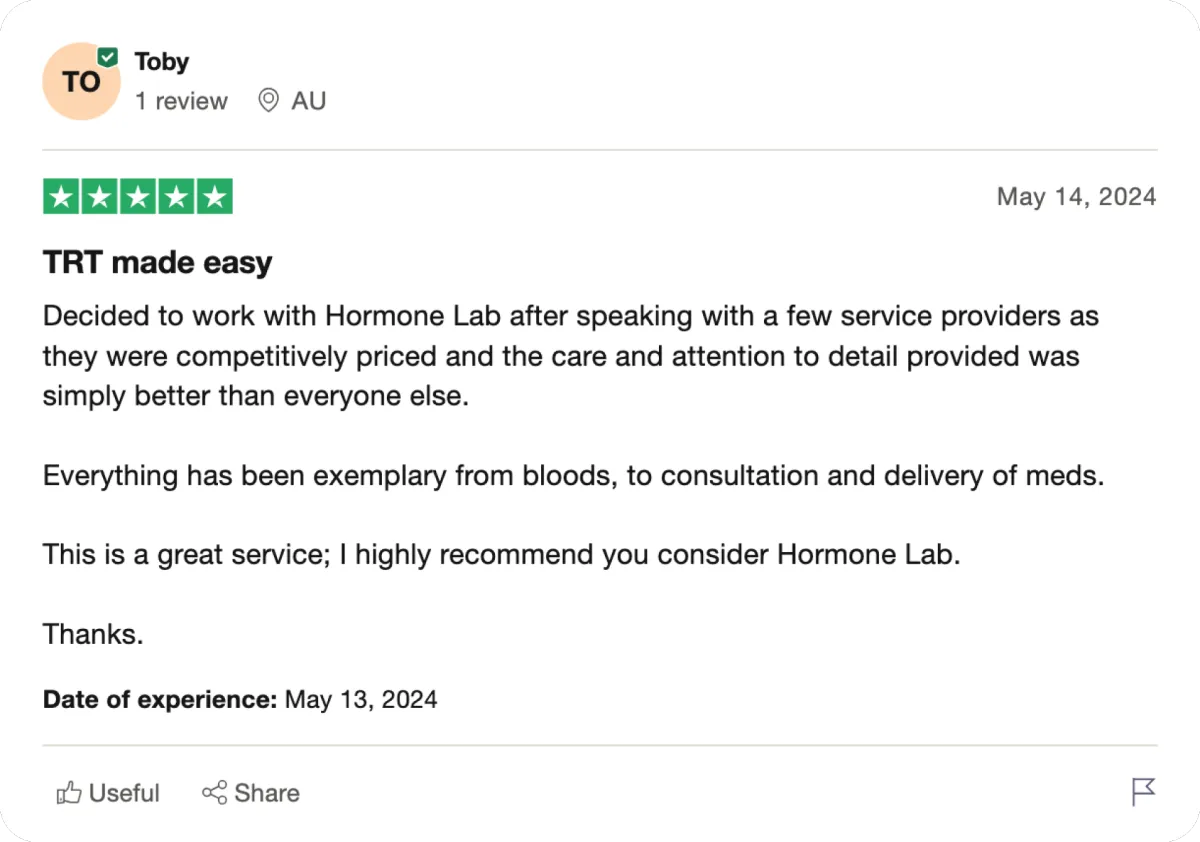The width and height of the screenshot is (1200, 842).
Task: Open the TO profile avatar
Action: point(80,81)
